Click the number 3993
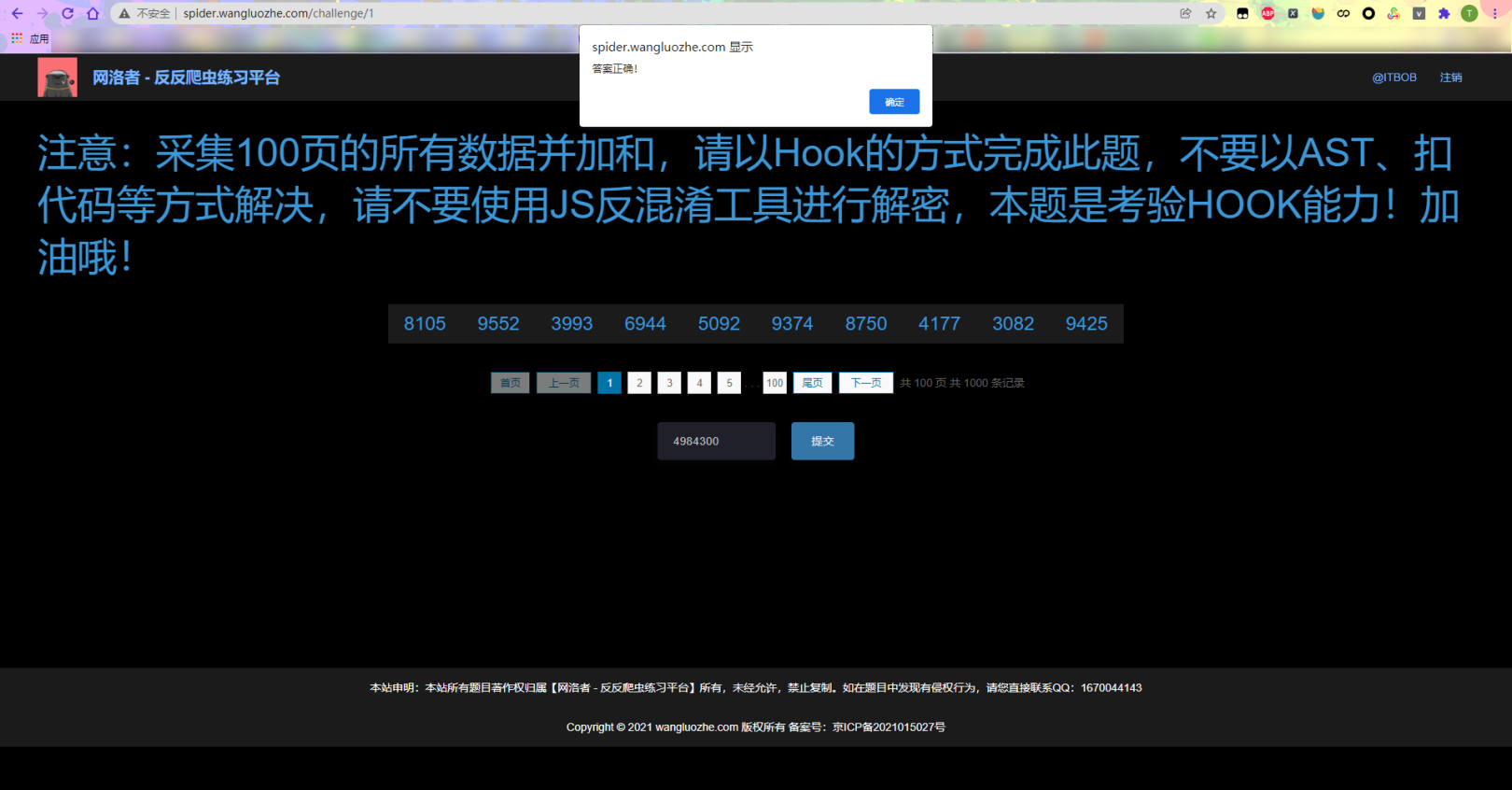 (572, 324)
